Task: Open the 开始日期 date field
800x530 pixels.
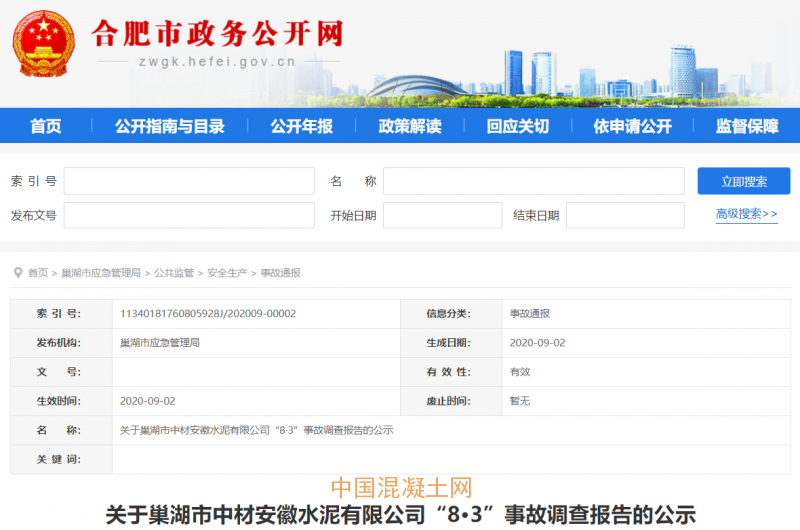Action: point(442,215)
